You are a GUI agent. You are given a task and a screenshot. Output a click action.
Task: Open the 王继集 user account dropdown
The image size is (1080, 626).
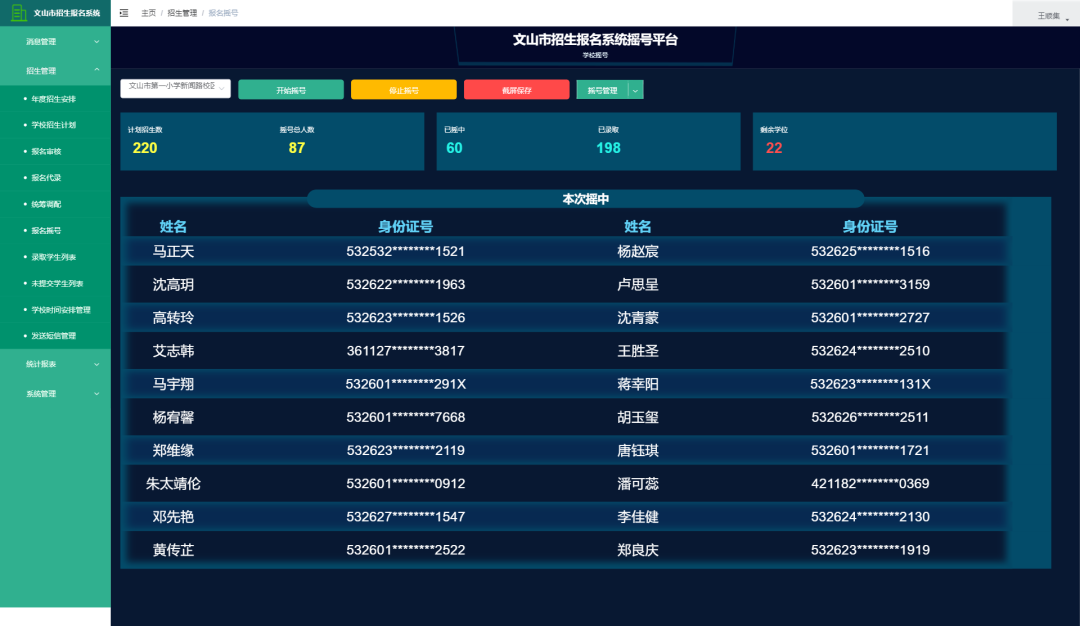pyautogui.click(x=1048, y=15)
